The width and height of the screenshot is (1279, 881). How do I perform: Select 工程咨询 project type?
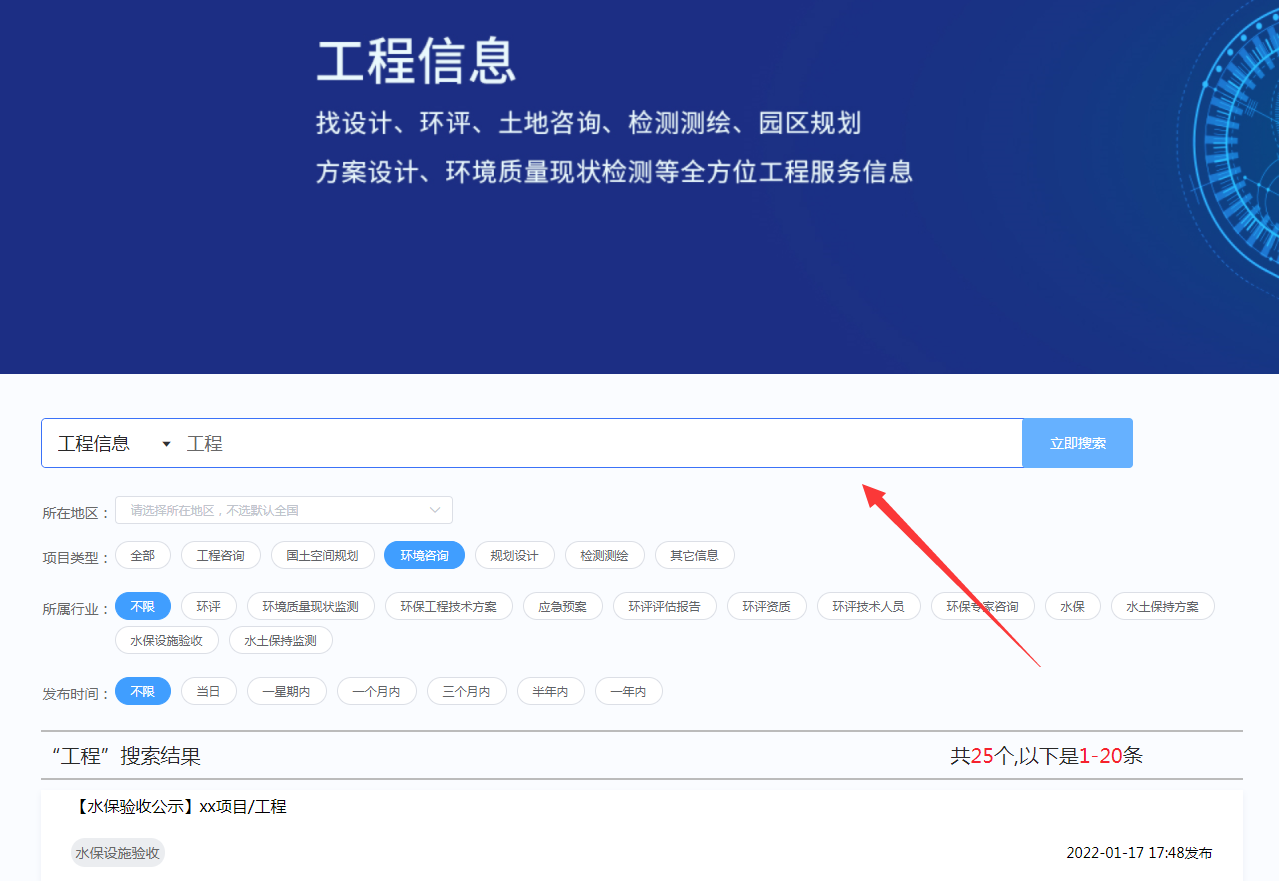point(220,555)
